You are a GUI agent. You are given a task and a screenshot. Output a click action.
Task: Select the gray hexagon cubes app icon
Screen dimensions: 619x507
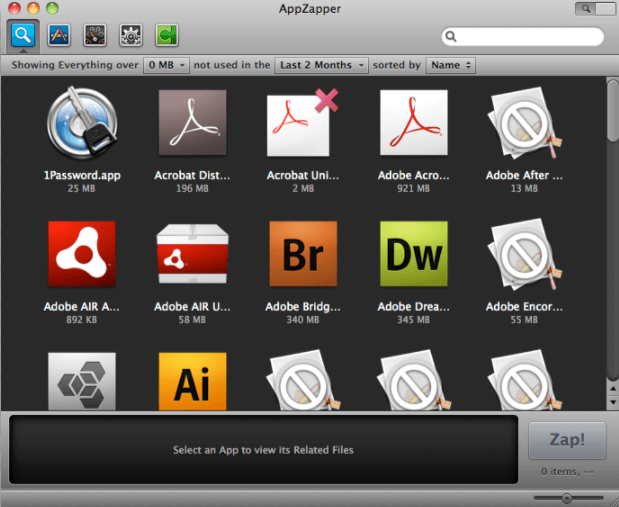click(x=82, y=381)
